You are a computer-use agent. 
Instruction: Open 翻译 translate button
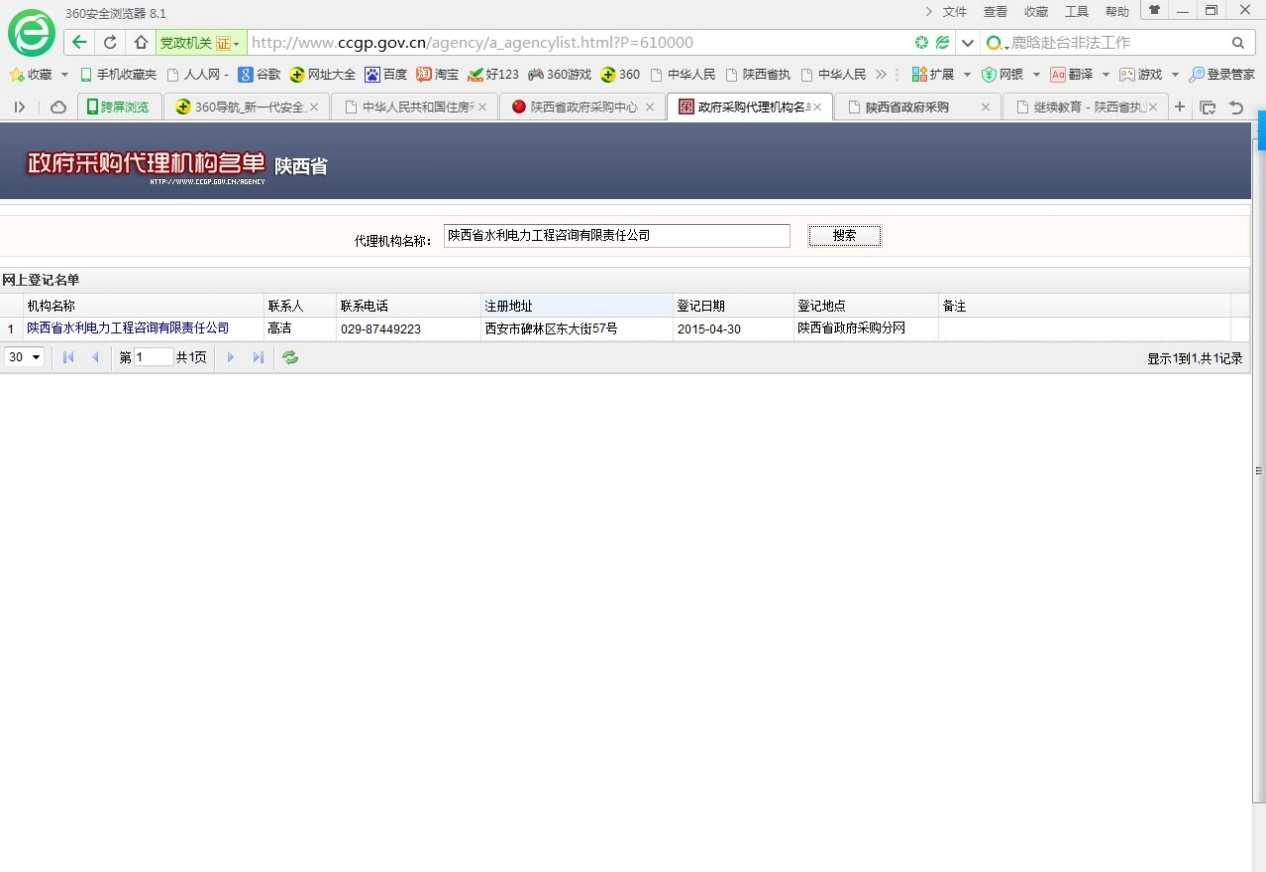pyautogui.click(x=1071, y=74)
